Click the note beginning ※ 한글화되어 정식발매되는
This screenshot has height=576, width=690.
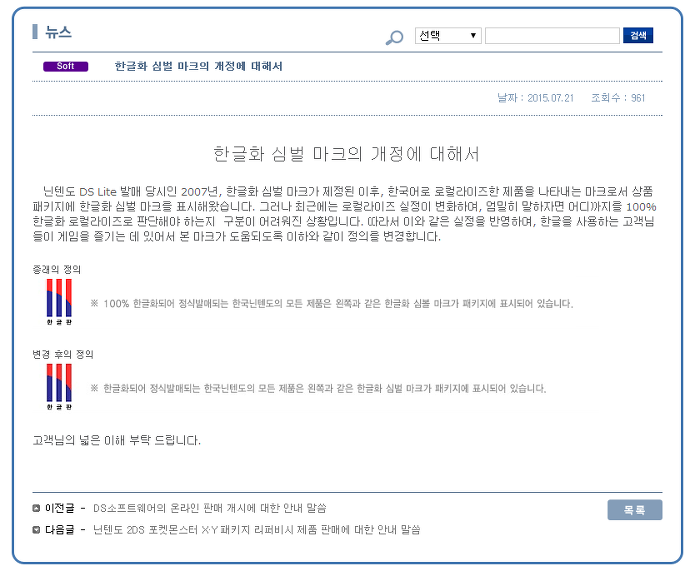(x=318, y=389)
